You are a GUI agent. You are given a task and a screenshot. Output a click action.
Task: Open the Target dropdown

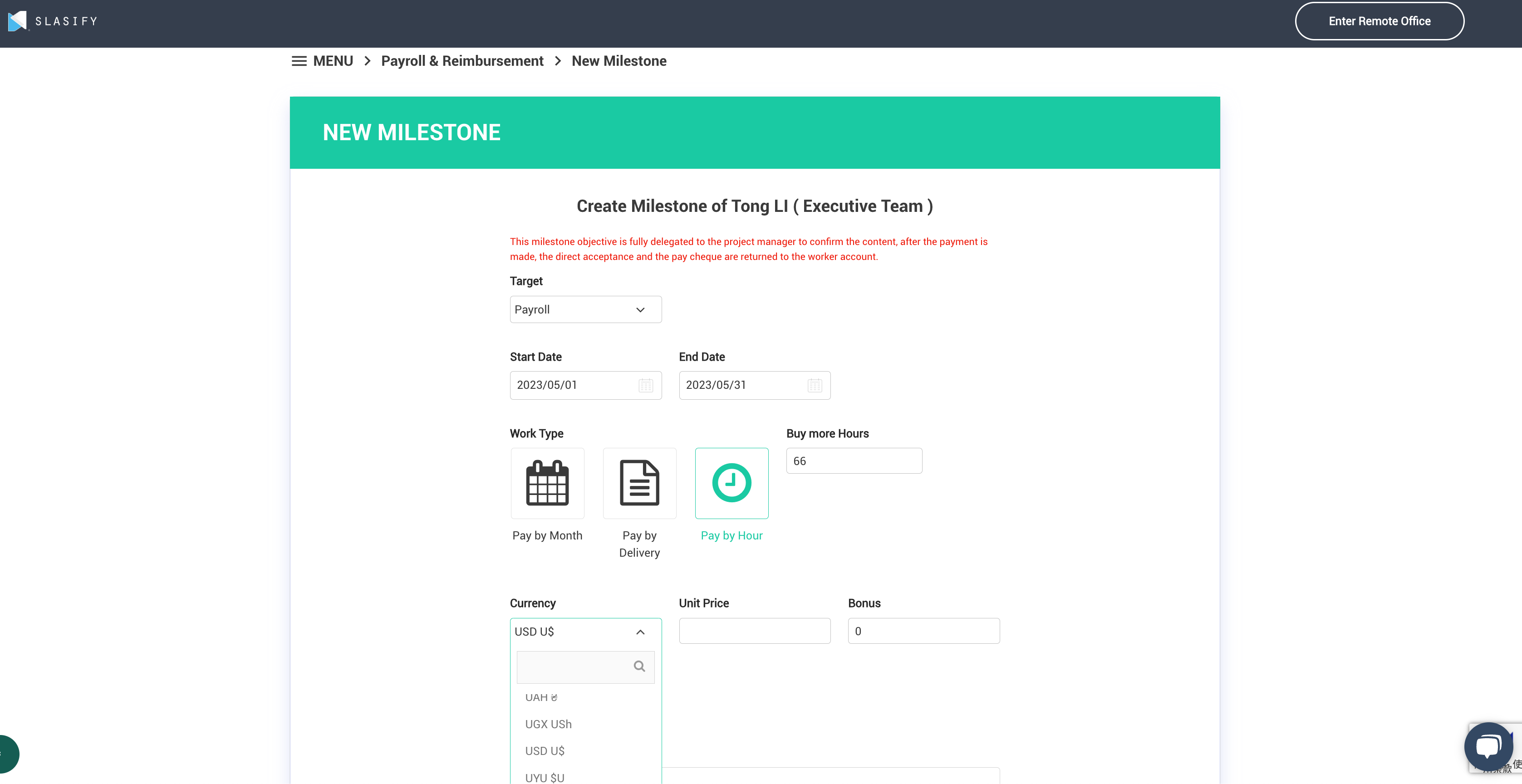click(585, 309)
